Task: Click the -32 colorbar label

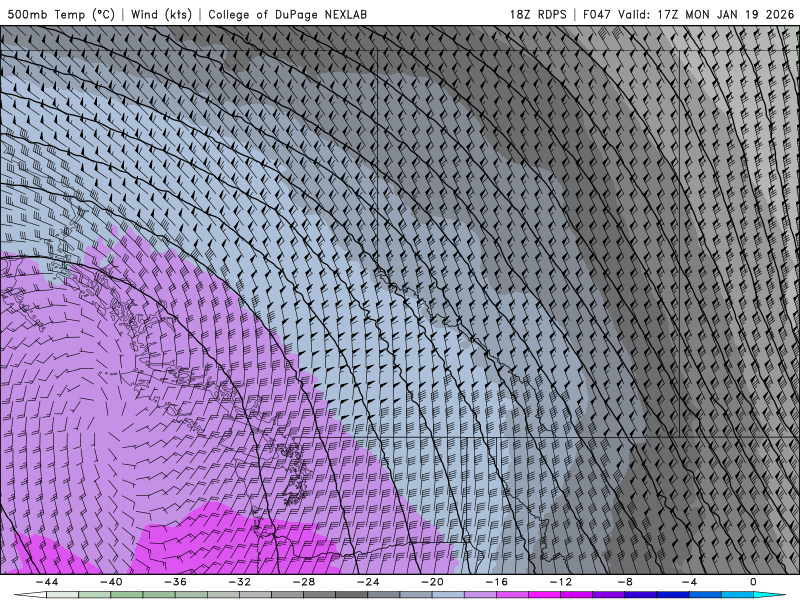Action: 240,582
